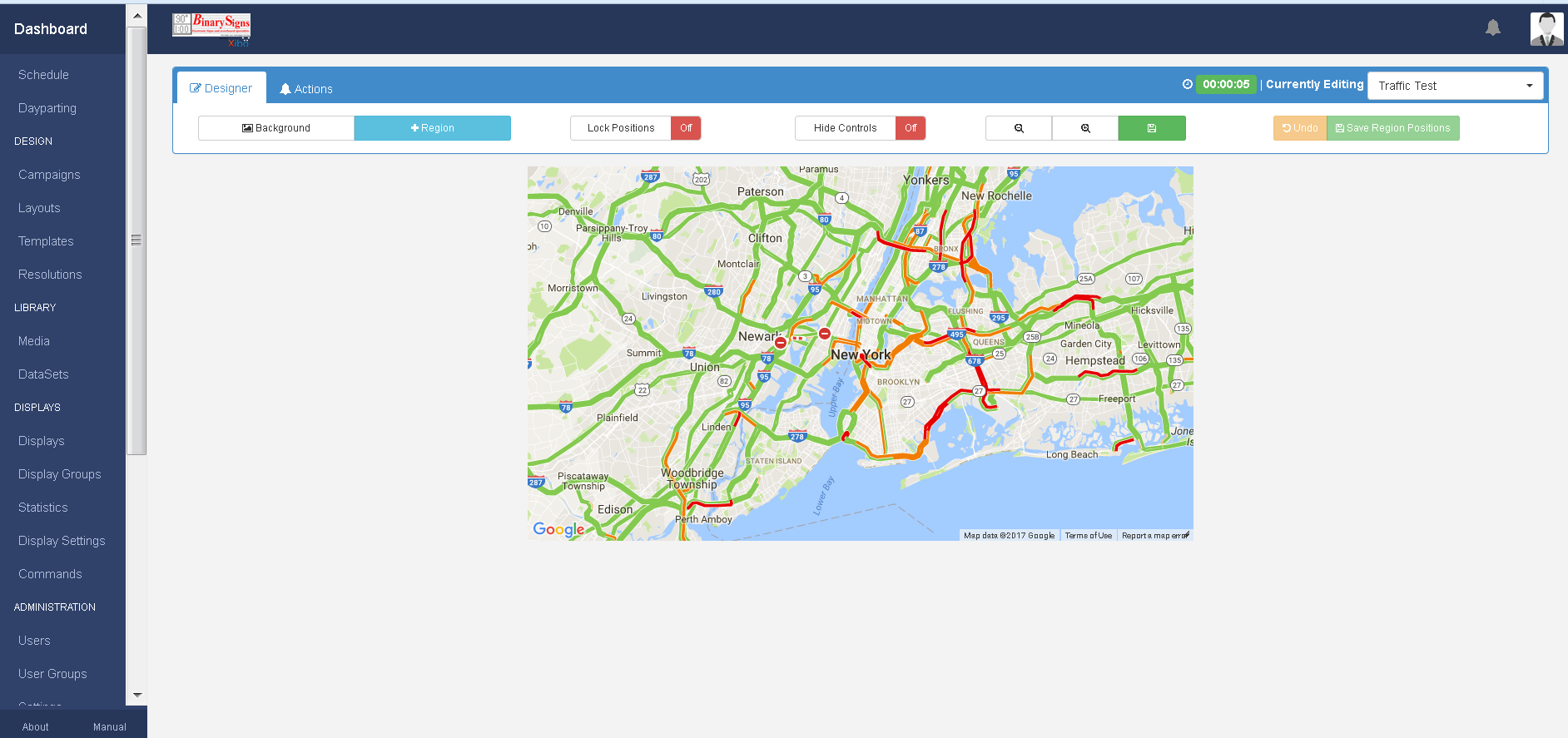This screenshot has width=1568, height=738.
Task: Click the zoom out magnifier button
Action: click(x=1019, y=128)
